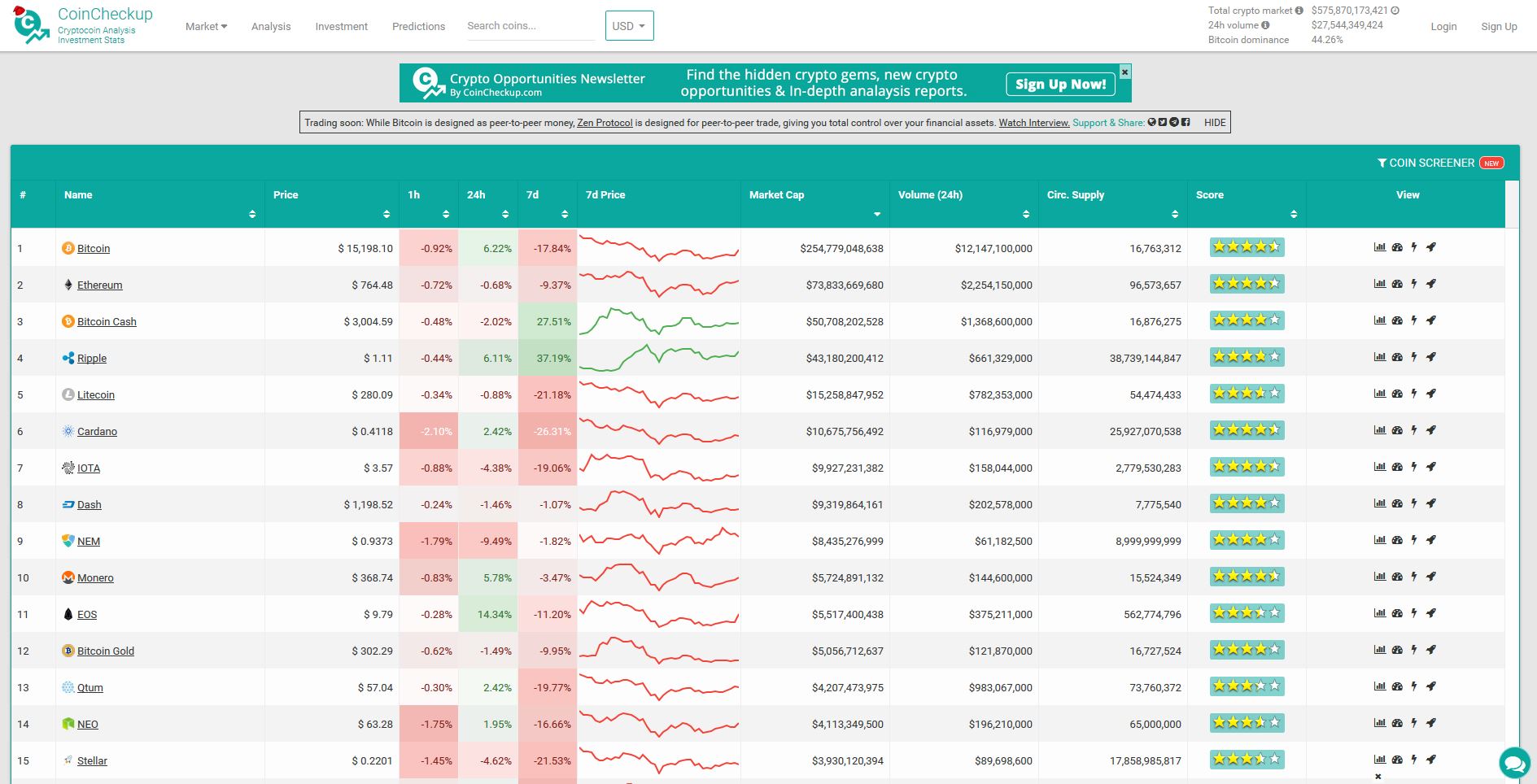Open the Ripple coin link

pyautogui.click(x=92, y=358)
